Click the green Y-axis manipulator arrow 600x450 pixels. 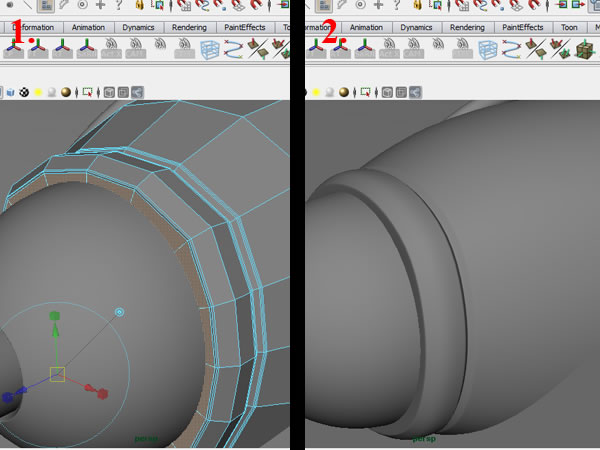coord(55,329)
